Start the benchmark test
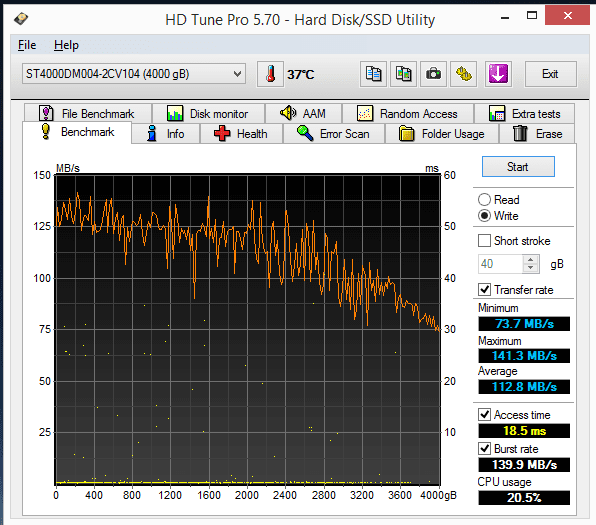 tap(518, 167)
